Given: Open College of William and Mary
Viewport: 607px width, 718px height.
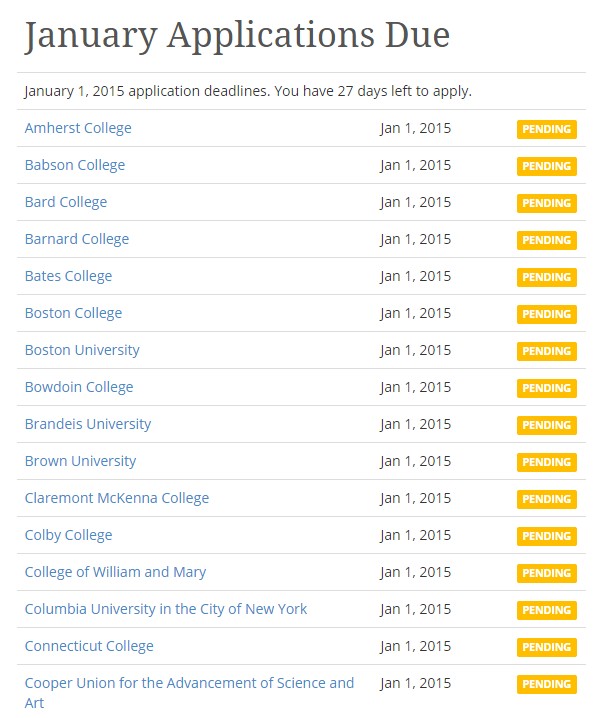Looking at the screenshot, I should 115,573.
